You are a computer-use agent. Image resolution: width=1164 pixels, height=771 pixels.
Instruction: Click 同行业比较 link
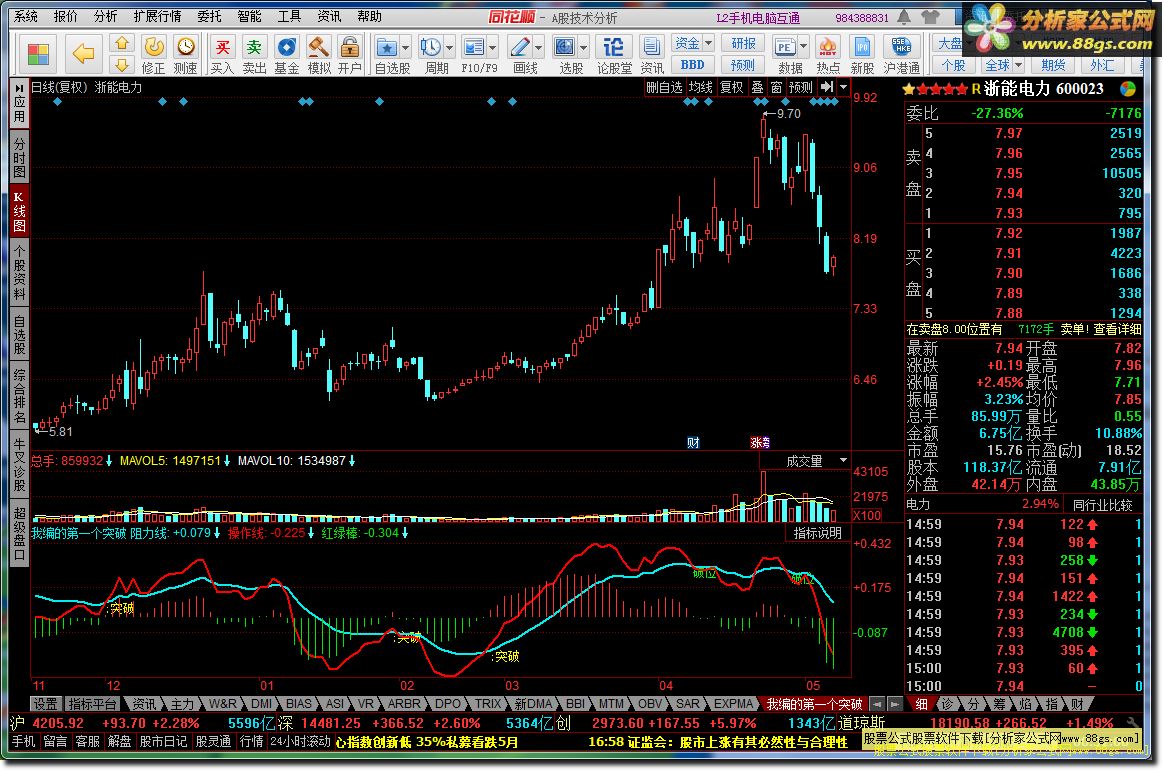tap(1103, 505)
